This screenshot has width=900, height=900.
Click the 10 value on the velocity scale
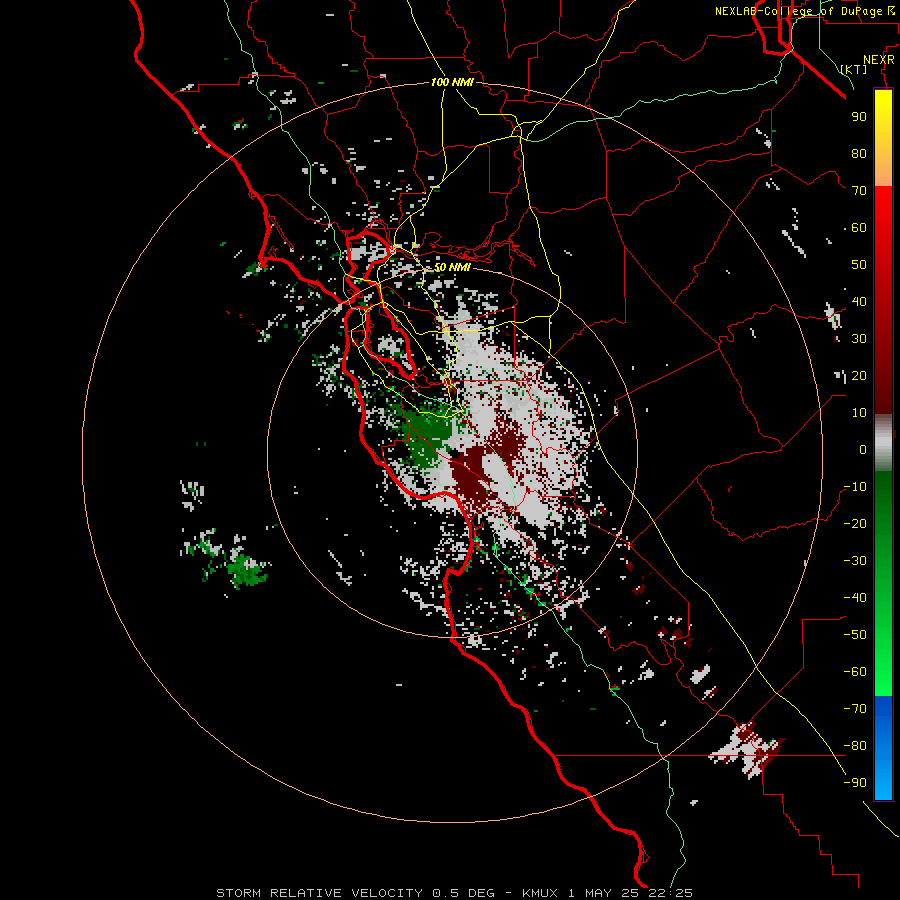pyautogui.click(x=859, y=413)
